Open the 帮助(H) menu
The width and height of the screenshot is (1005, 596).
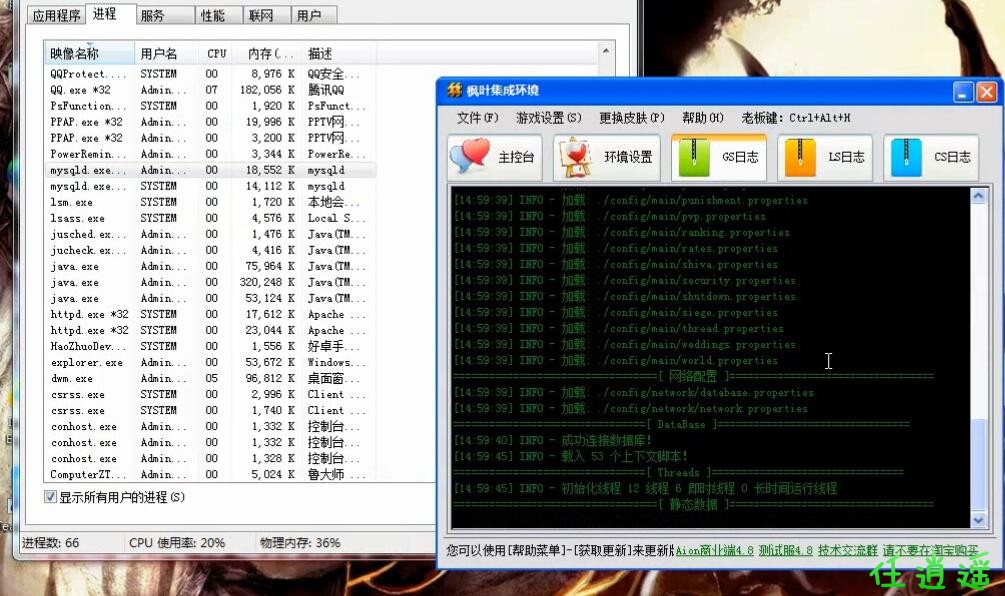pyautogui.click(x=702, y=118)
